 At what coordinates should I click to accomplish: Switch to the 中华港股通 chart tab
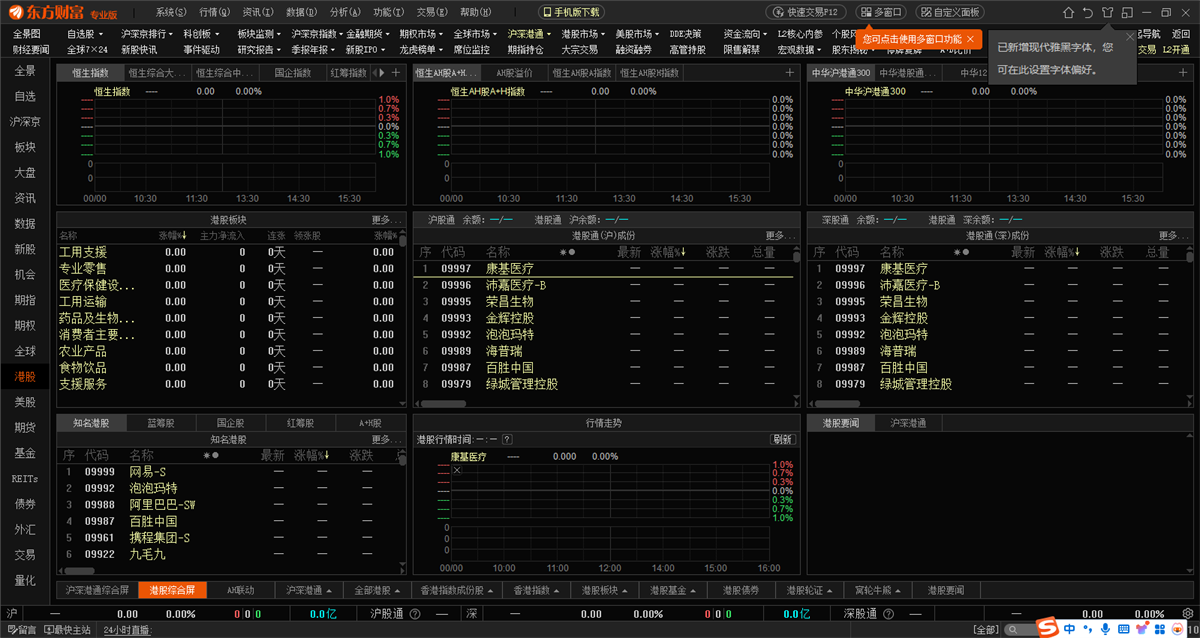coord(908,73)
